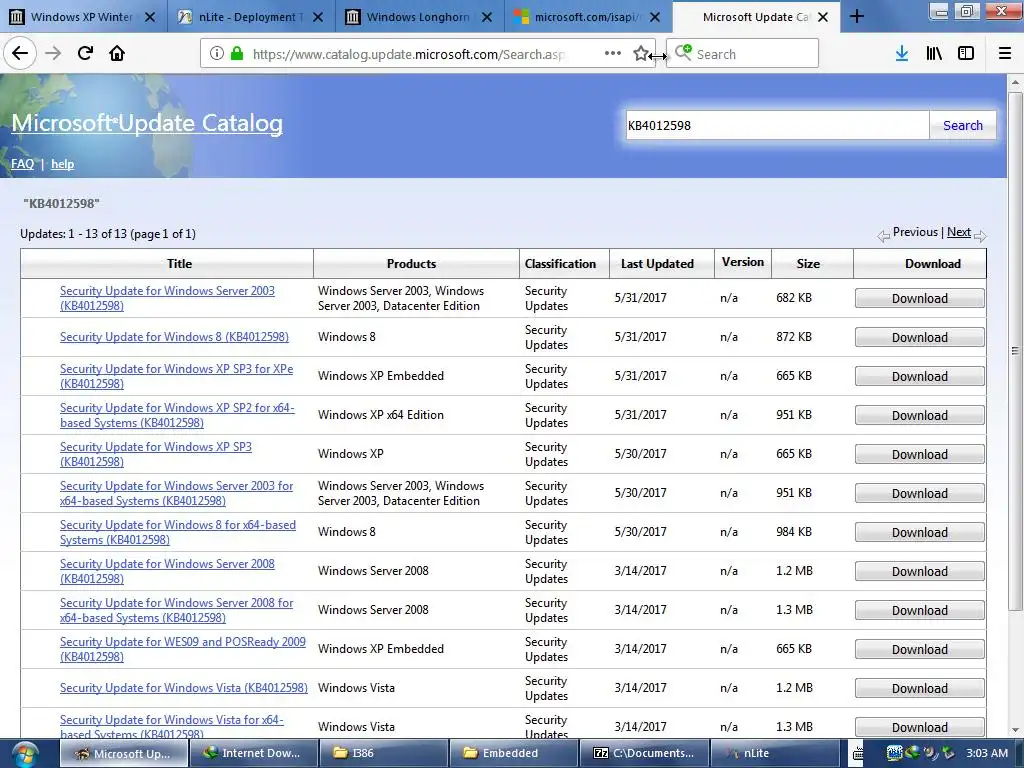Open the Embedded folder taskbar button

point(514,753)
